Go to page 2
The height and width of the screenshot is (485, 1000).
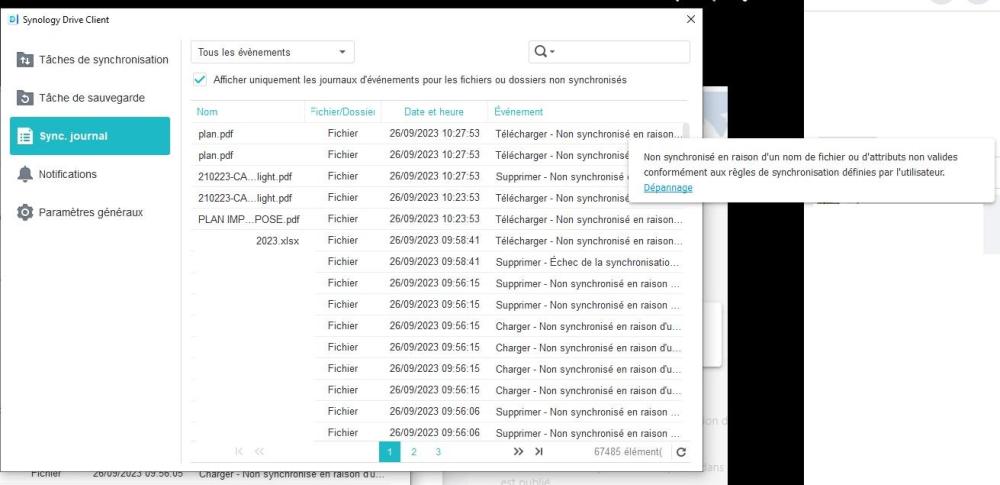pyautogui.click(x=413, y=452)
